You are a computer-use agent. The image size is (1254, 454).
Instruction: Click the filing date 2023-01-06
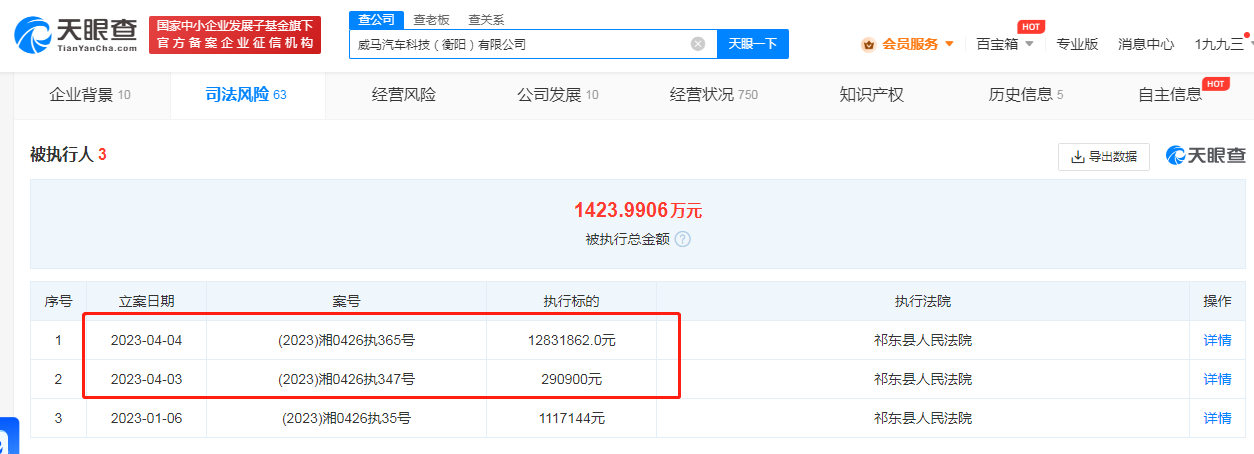147,418
